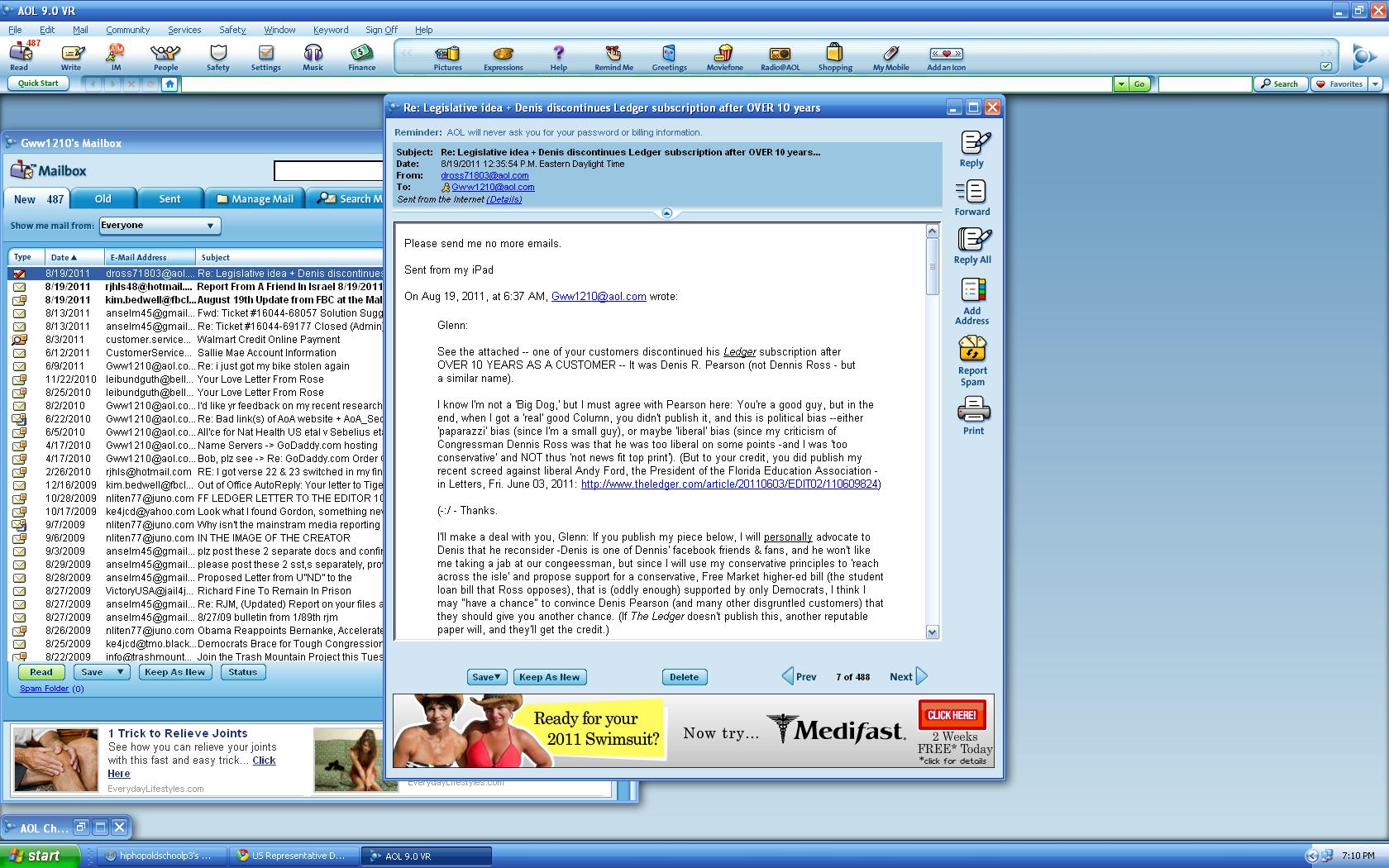This screenshot has height=868, width=1389.
Task: Open the Save dropdown in email window
Action: coord(487,677)
